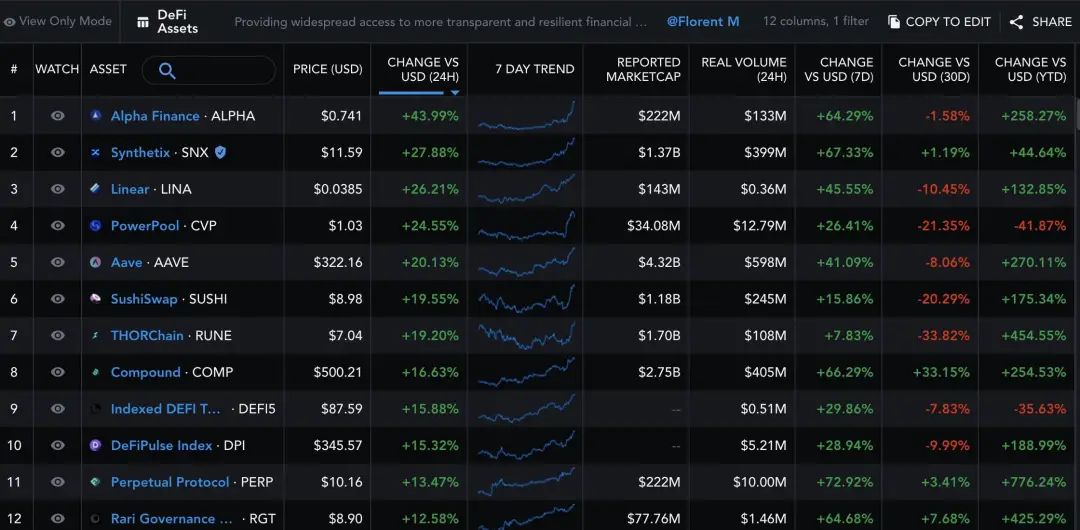Click the DeFi Assets table icon

pos(143,22)
